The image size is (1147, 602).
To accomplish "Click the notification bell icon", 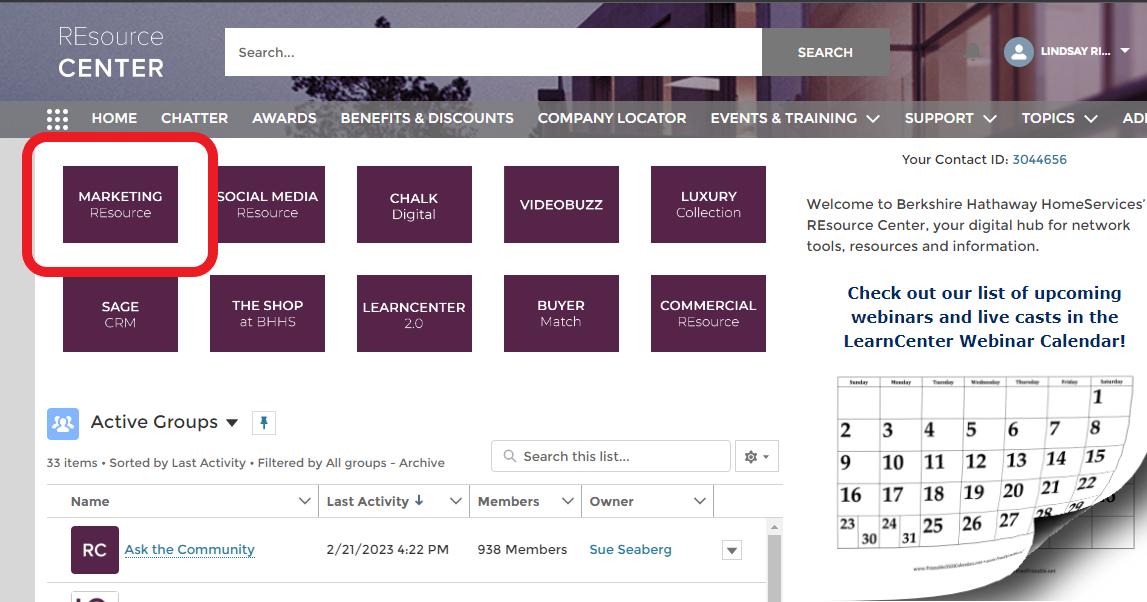I will coord(972,52).
